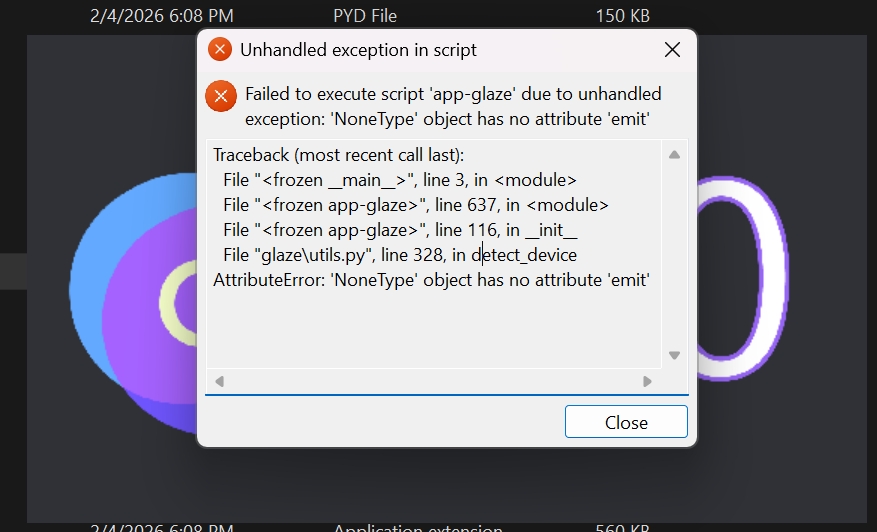
Task: Click the "Traceback (most recent call last)" line
Action: 338,155
